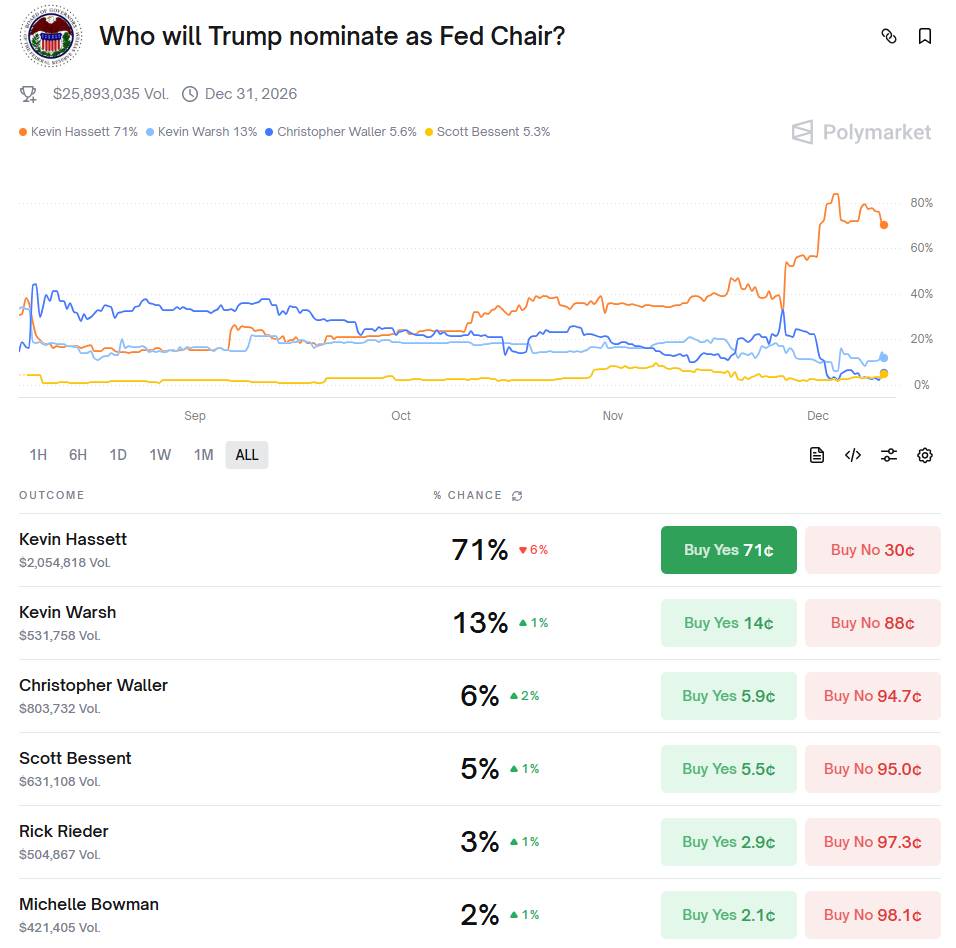Image resolution: width=956 pixels, height=948 pixels.
Task: Open the settings gear icon
Action: coord(924,455)
